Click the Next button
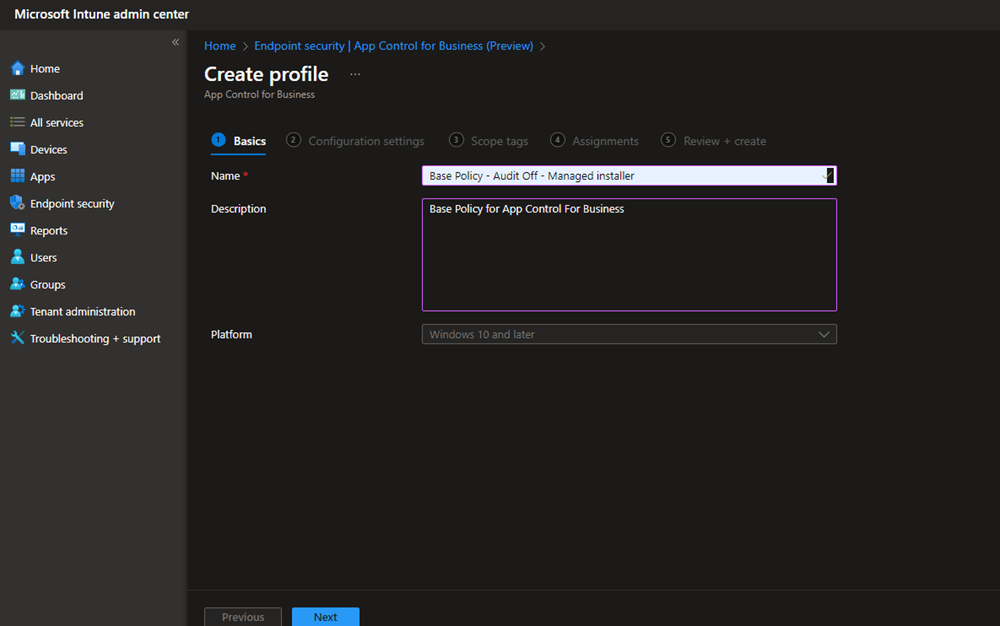This screenshot has height=626, width=1000. point(325,616)
